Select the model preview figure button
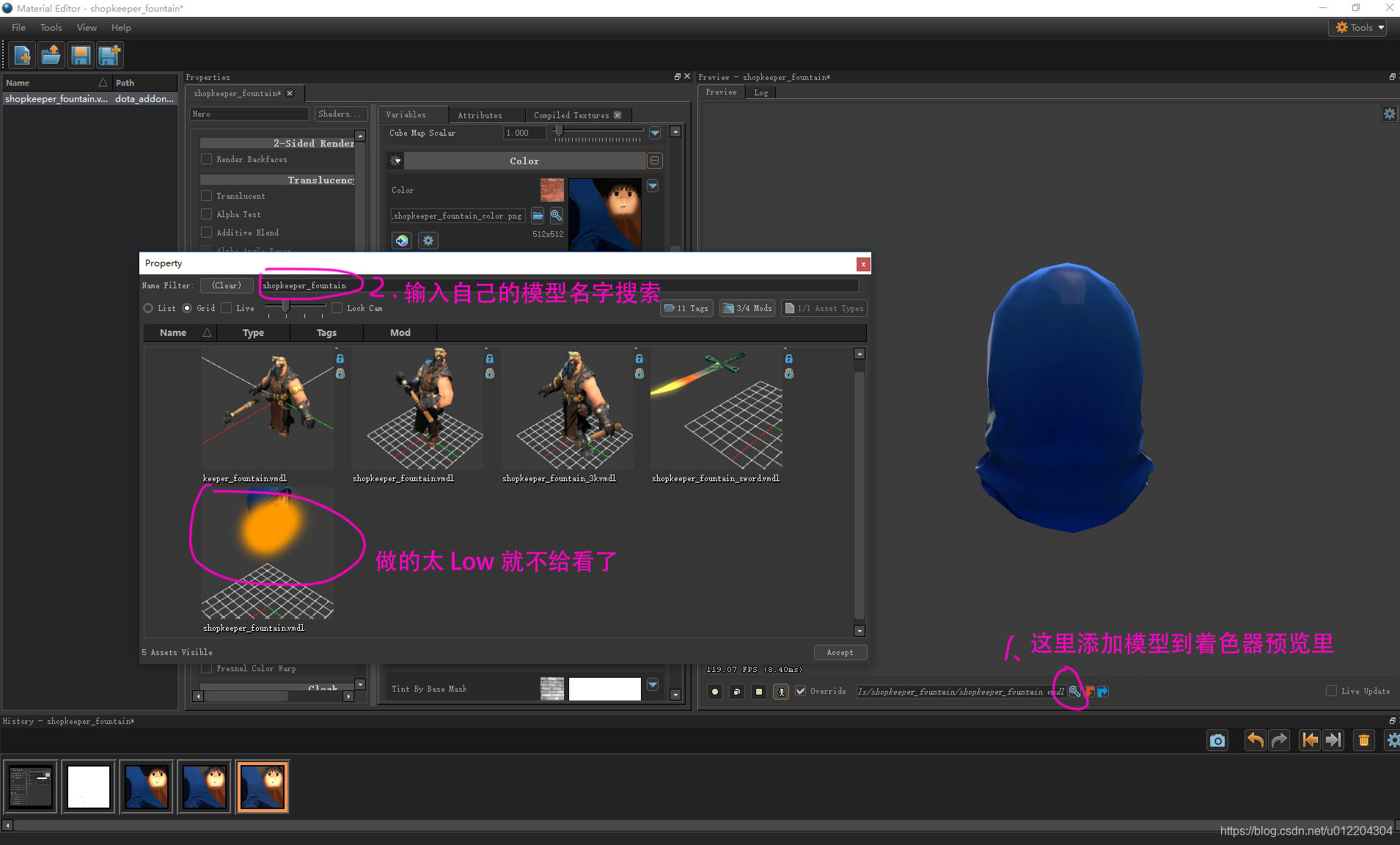 pos(781,691)
